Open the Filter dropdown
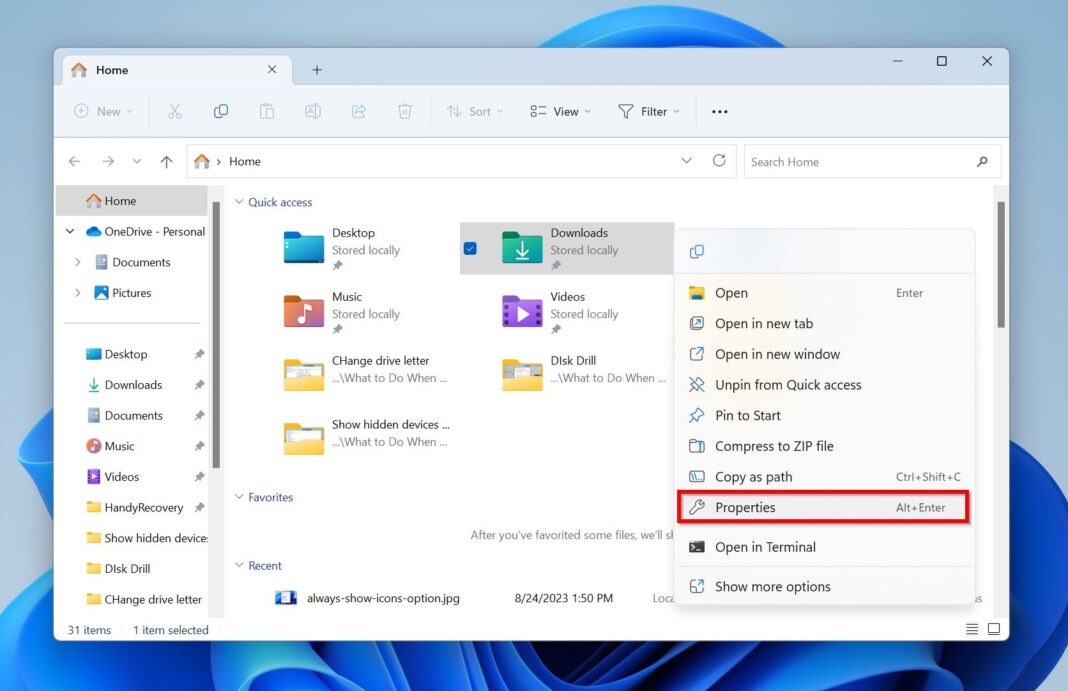1068x691 pixels. [x=649, y=111]
